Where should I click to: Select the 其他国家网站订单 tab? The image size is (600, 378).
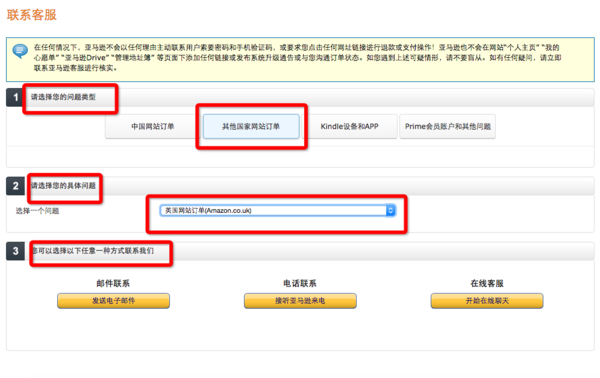point(251,126)
